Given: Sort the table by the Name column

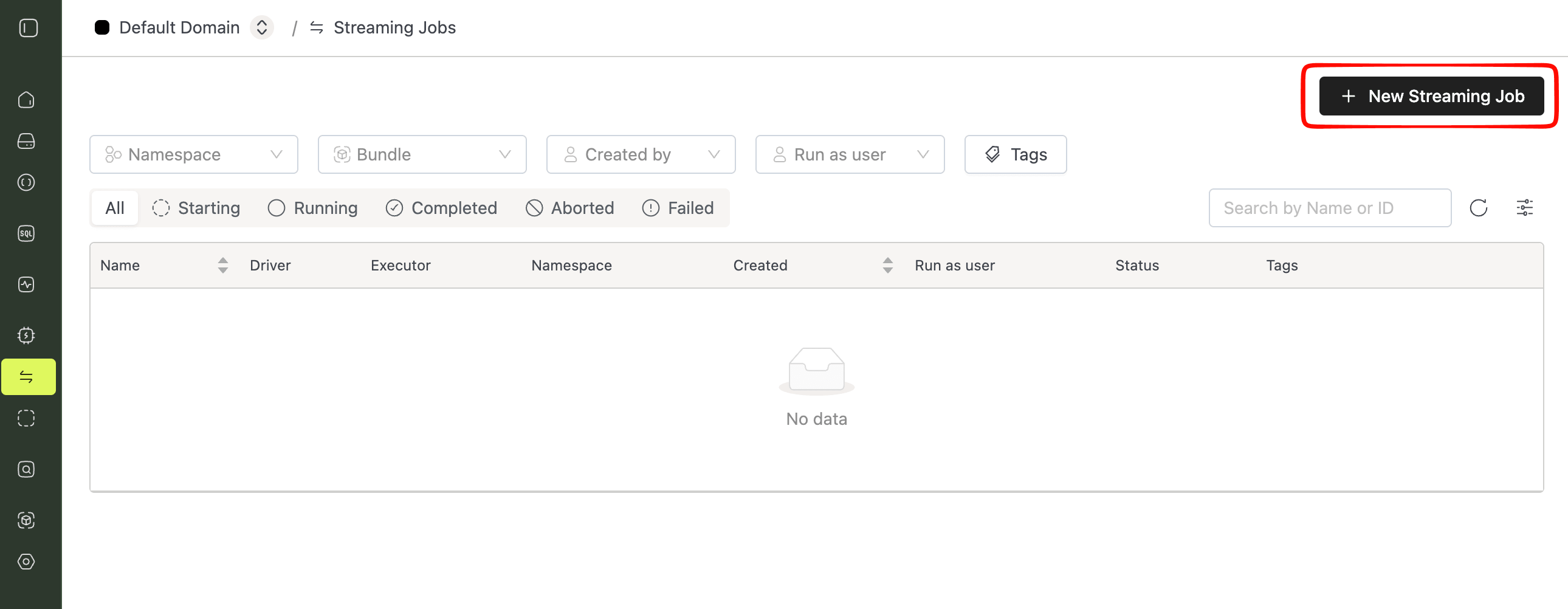Looking at the screenshot, I should click(x=223, y=265).
